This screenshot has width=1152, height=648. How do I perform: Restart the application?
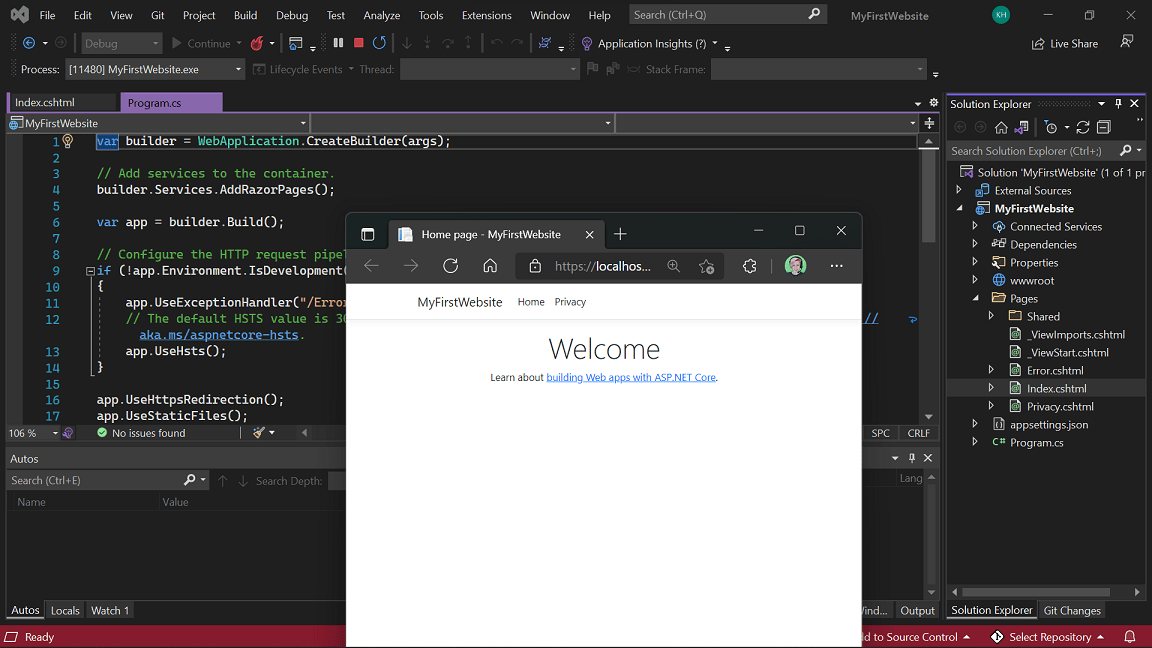[379, 43]
